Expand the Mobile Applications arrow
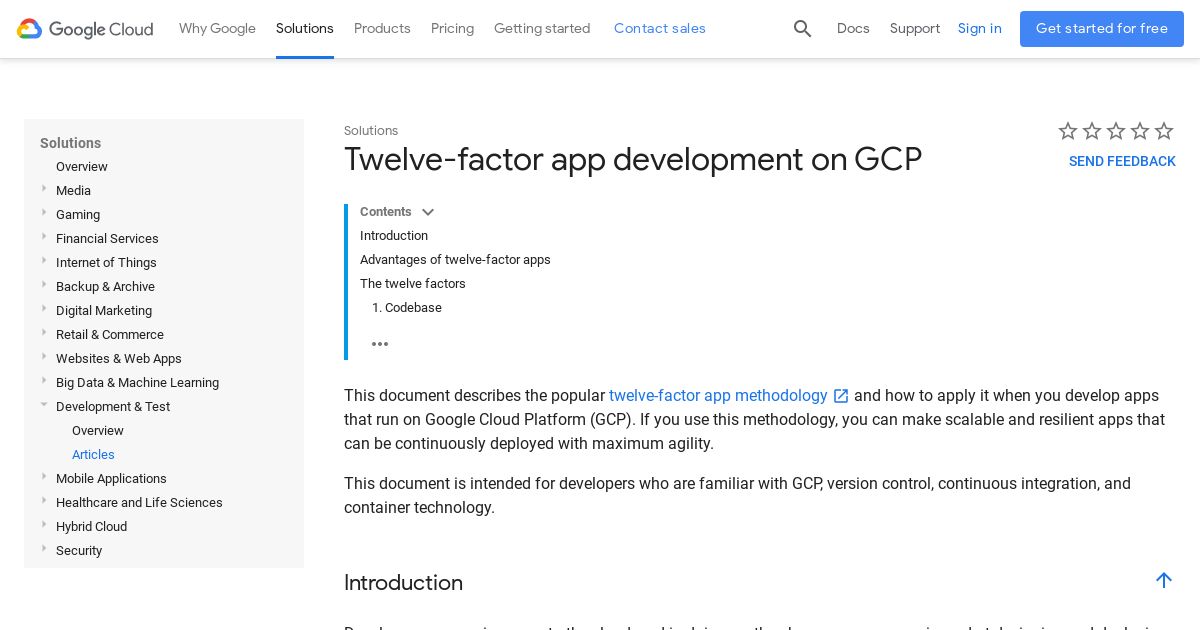The image size is (1200, 630). coord(44,477)
